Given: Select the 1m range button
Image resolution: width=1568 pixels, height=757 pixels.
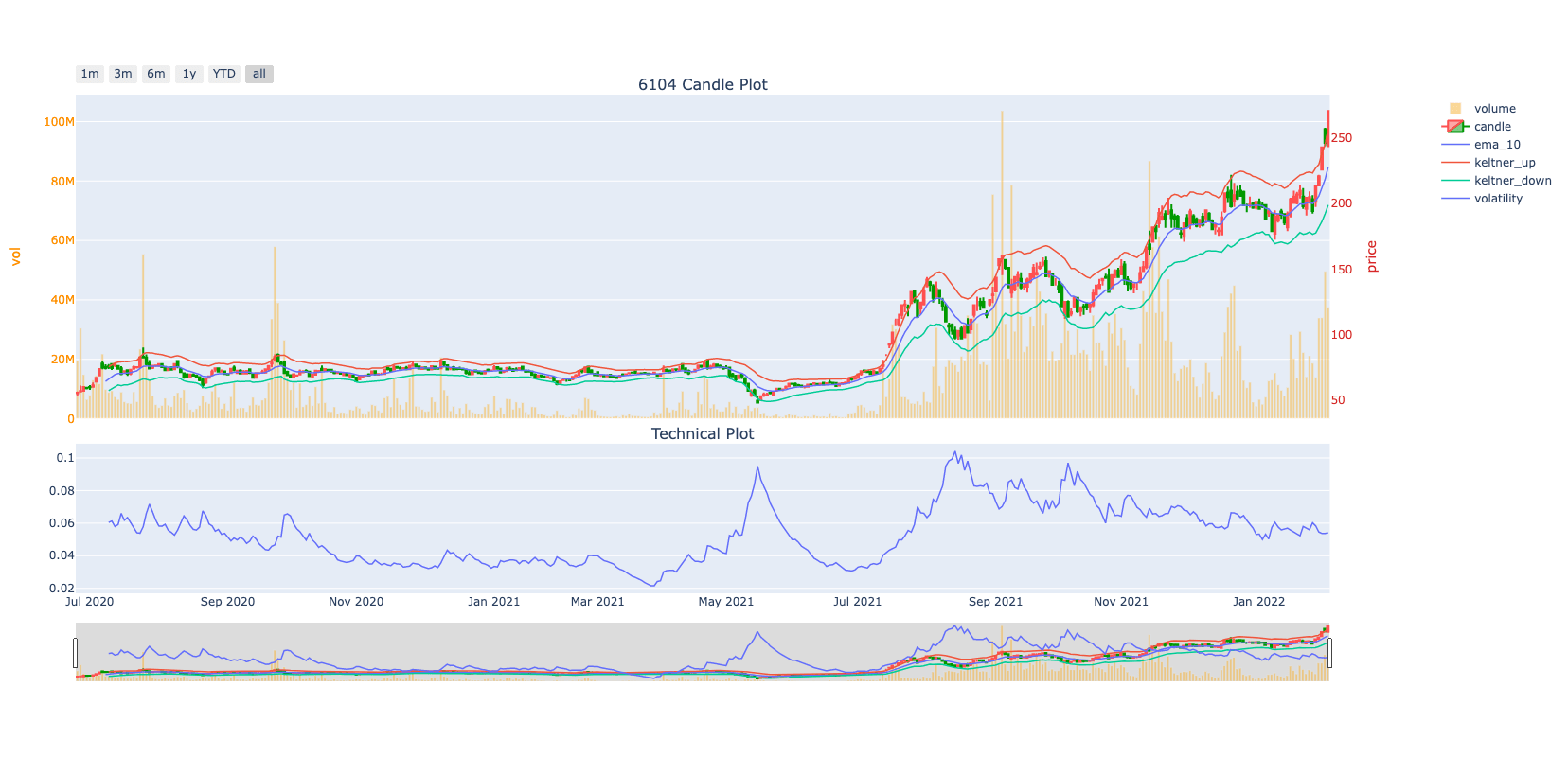Looking at the screenshot, I should (90, 74).
